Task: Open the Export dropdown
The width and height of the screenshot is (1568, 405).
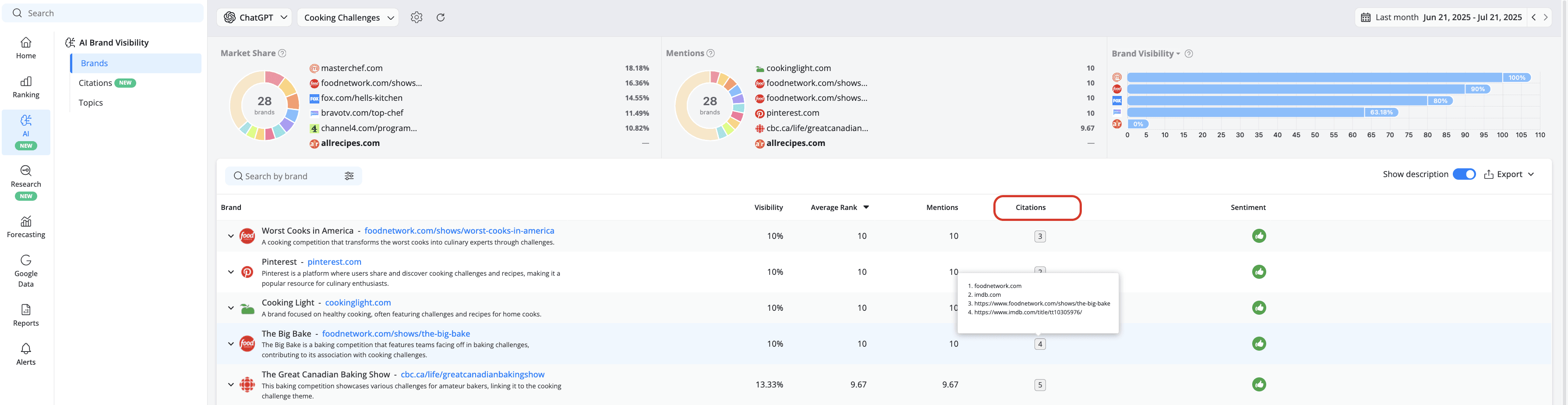Action: (x=1509, y=174)
